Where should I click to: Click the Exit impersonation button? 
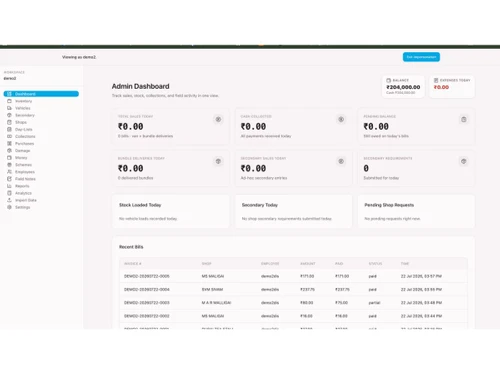click(x=421, y=57)
